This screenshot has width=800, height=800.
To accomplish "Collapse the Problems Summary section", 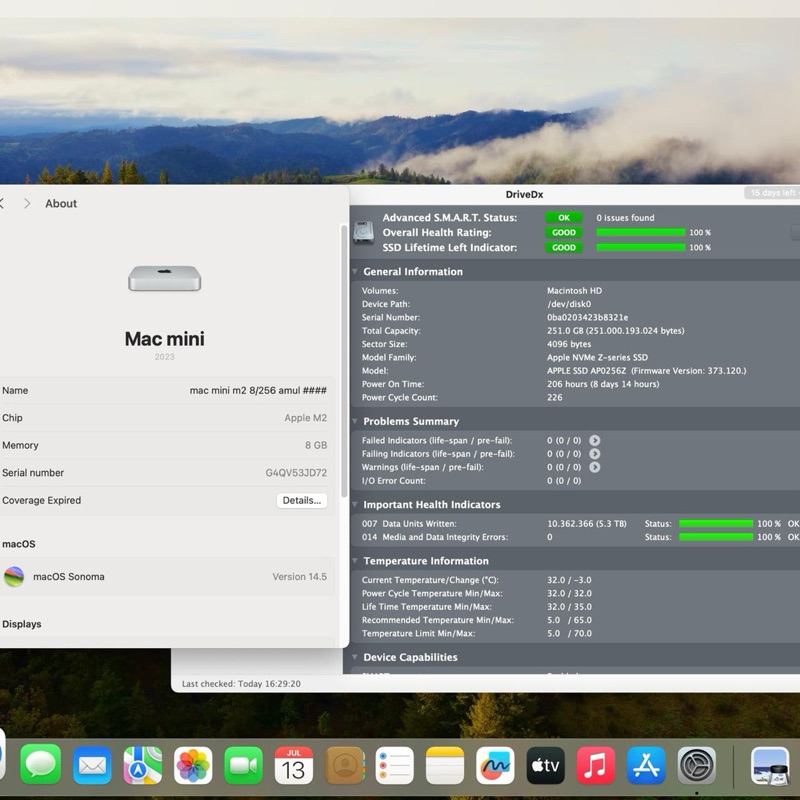I will (x=357, y=421).
